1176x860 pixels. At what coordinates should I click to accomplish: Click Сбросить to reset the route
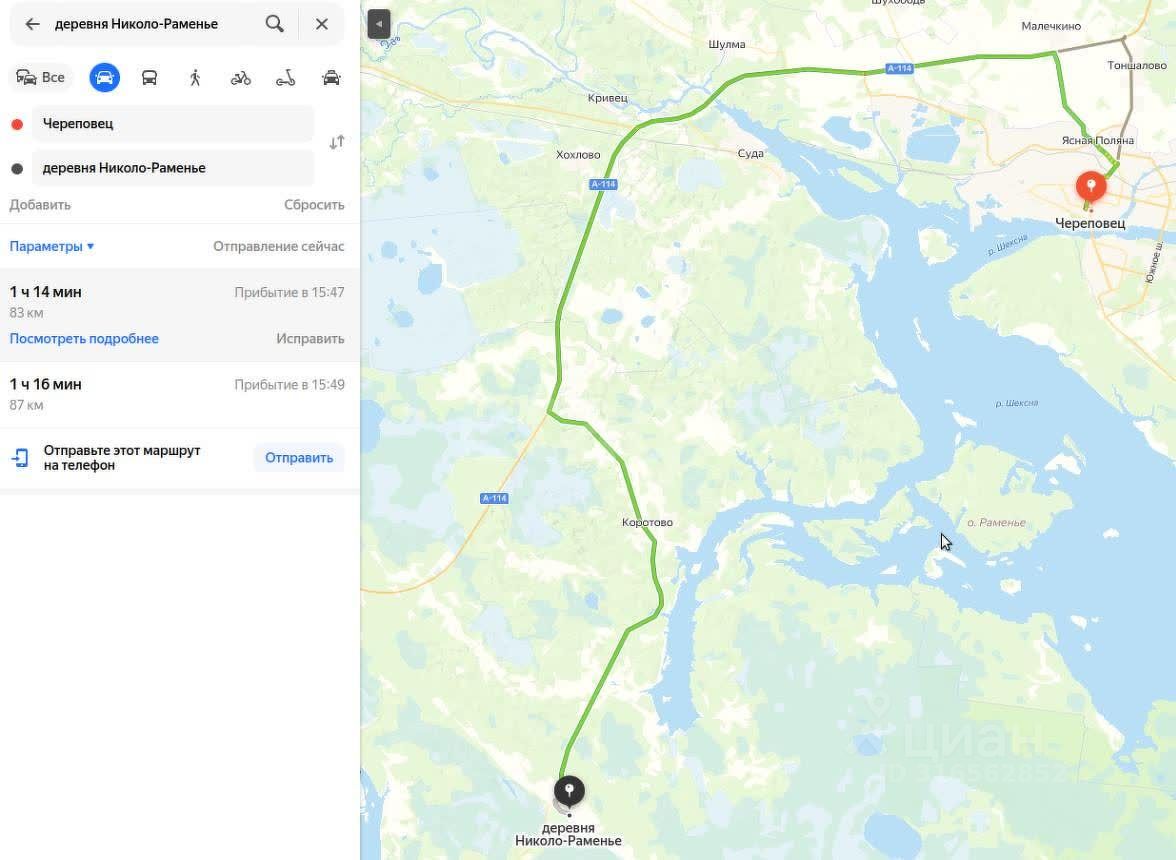pyautogui.click(x=314, y=205)
